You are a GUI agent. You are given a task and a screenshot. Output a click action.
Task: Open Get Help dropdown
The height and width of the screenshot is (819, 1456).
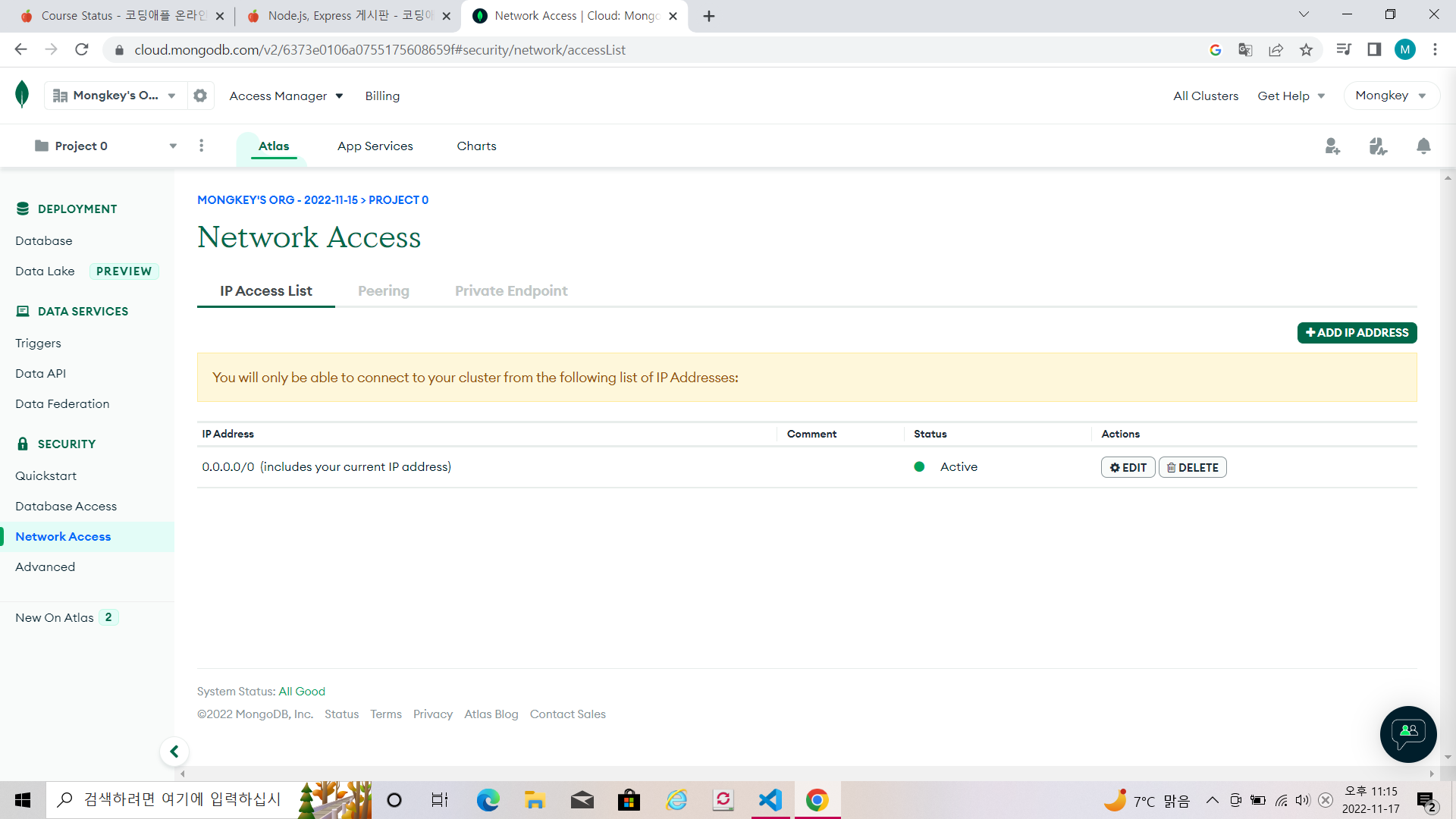(1291, 96)
